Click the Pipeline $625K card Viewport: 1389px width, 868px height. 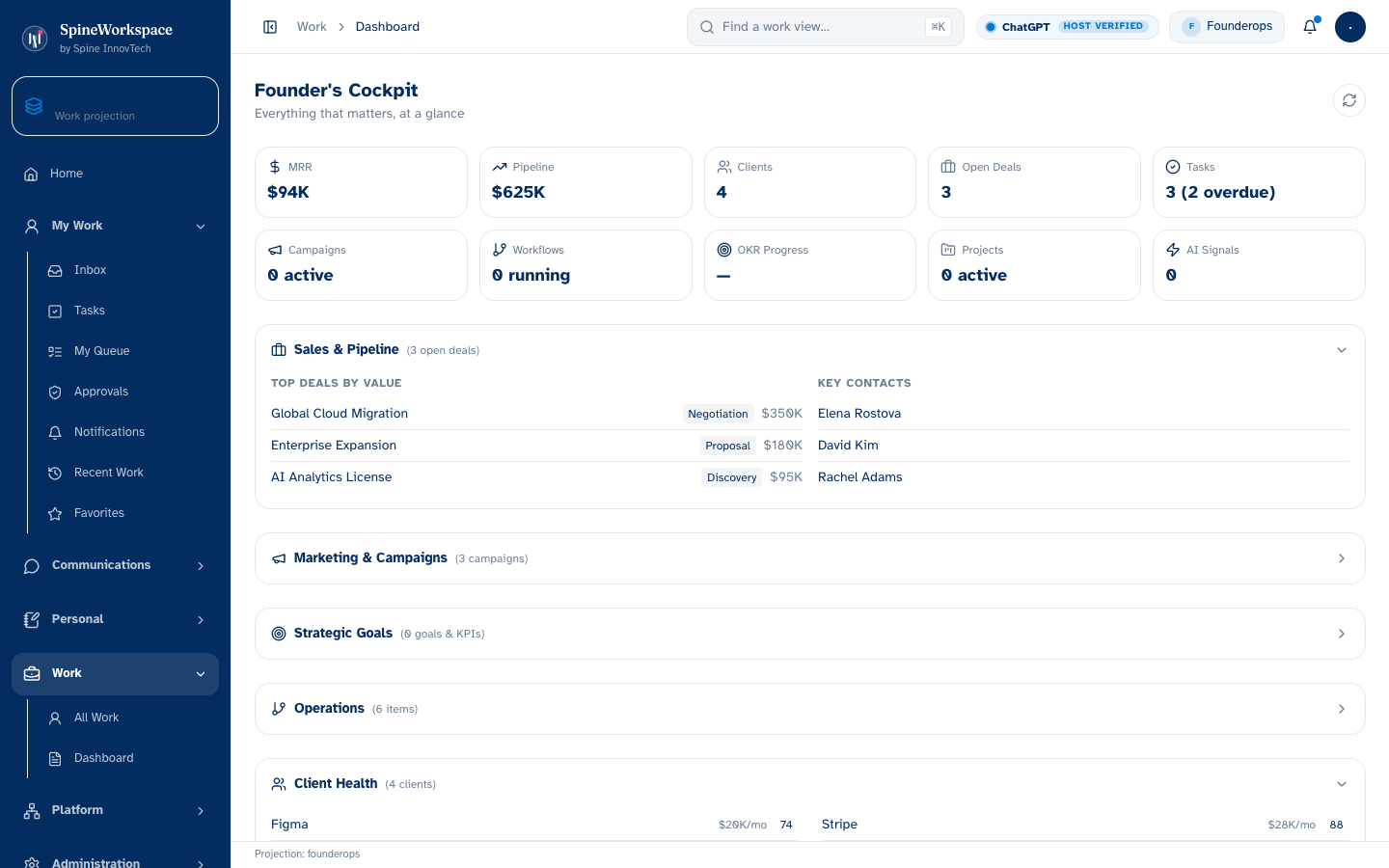pos(586,182)
